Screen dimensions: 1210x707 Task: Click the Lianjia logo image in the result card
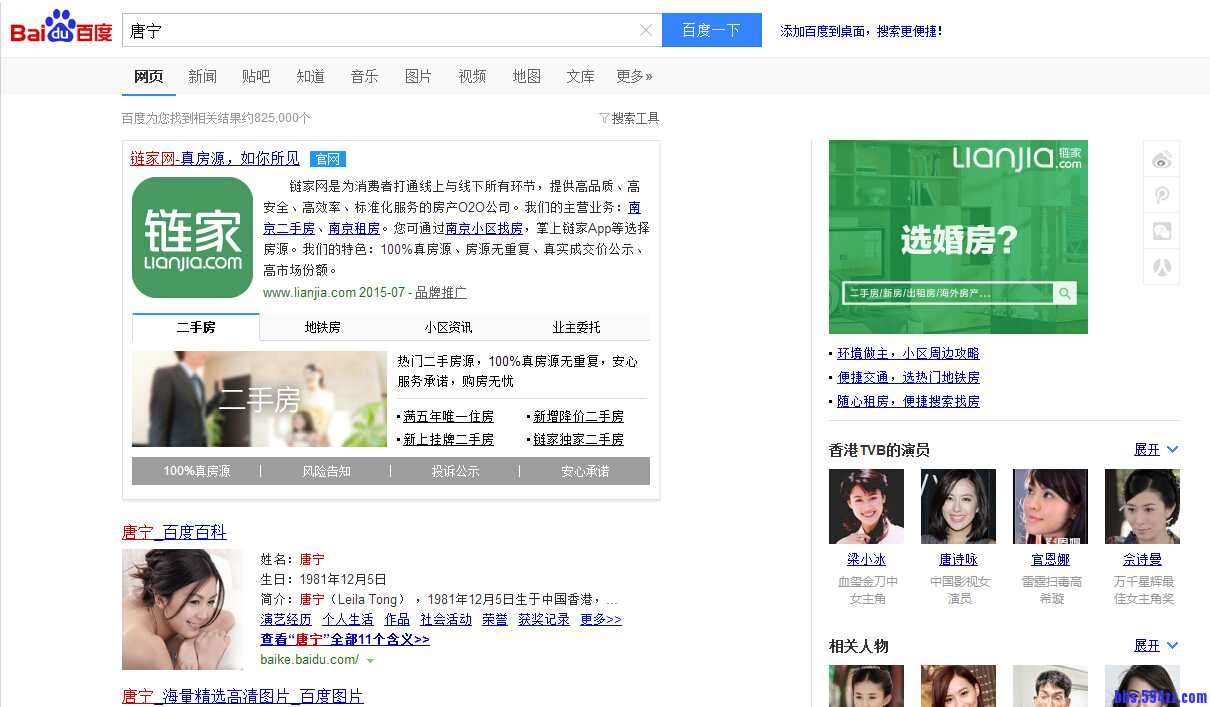click(x=193, y=236)
